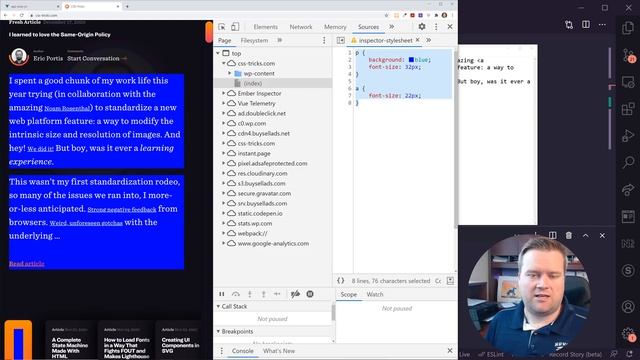Click step over next function icon

point(236,294)
